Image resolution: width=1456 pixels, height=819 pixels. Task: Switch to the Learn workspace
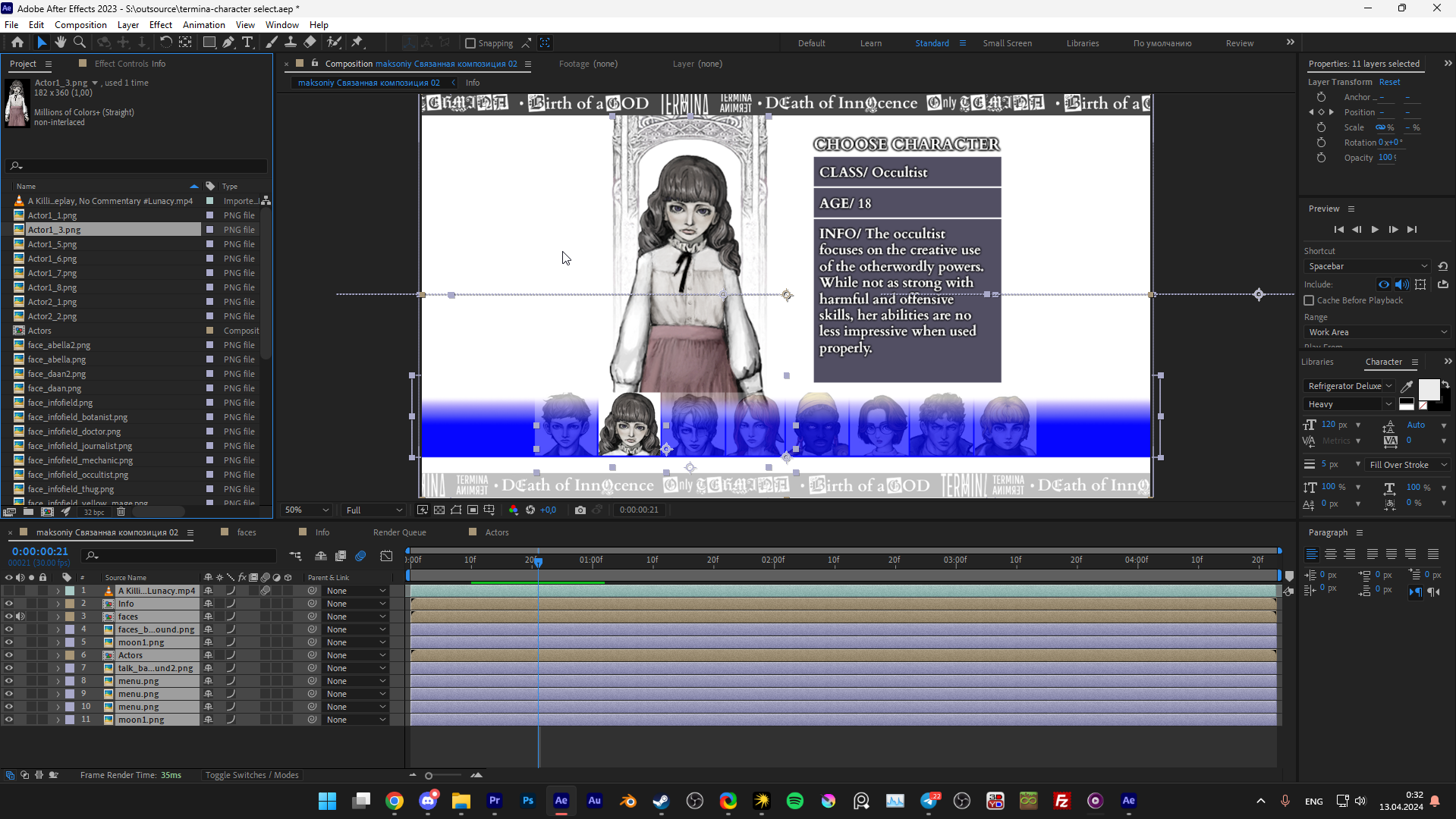click(x=870, y=43)
